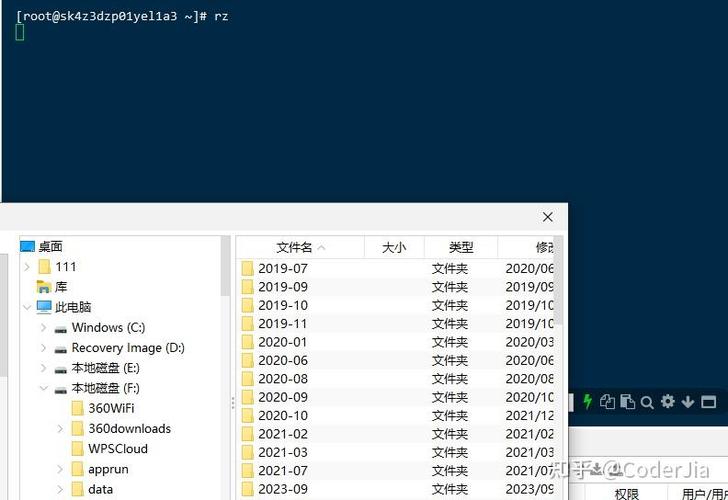The width and height of the screenshot is (728, 500).
Task: Expand the data folder node
Action: (x=60, y=489)
